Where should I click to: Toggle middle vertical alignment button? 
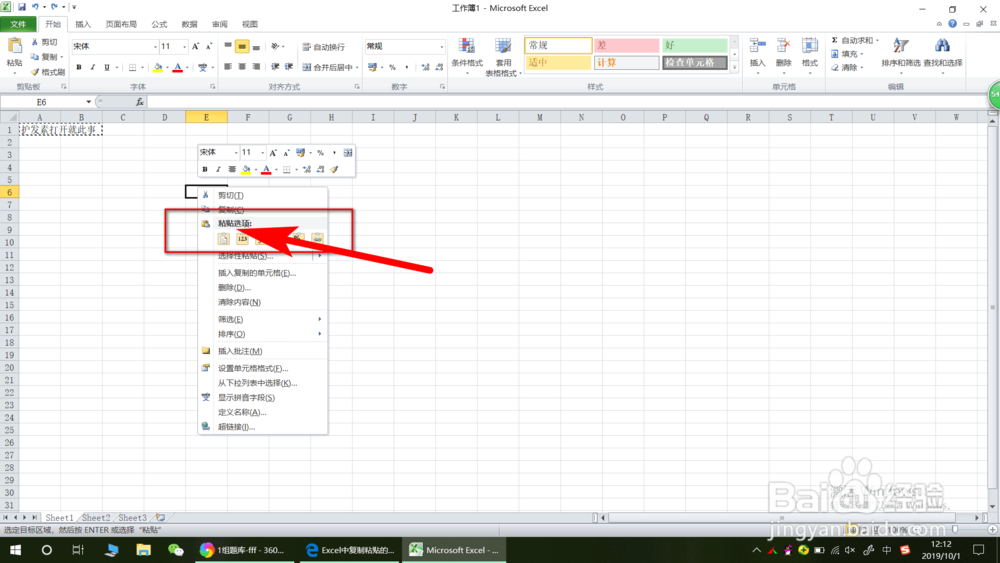coord(242,47)
